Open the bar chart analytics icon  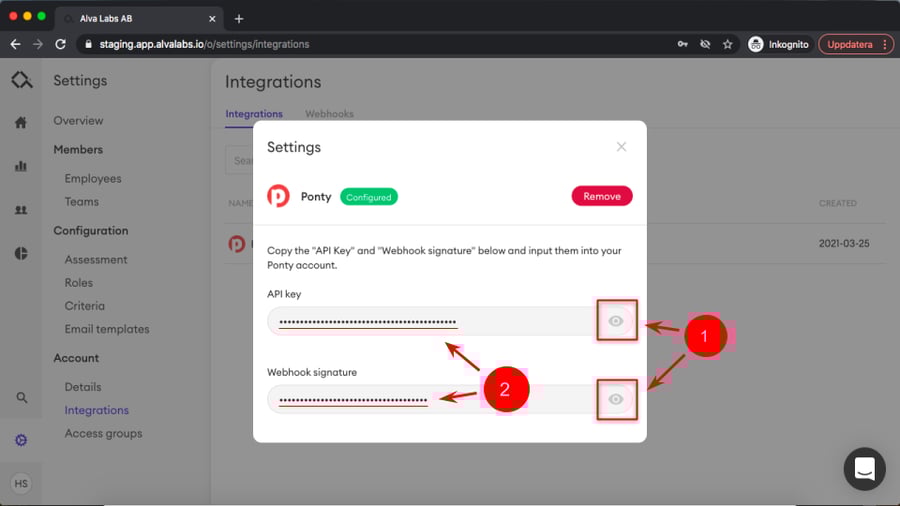[21, 166]
